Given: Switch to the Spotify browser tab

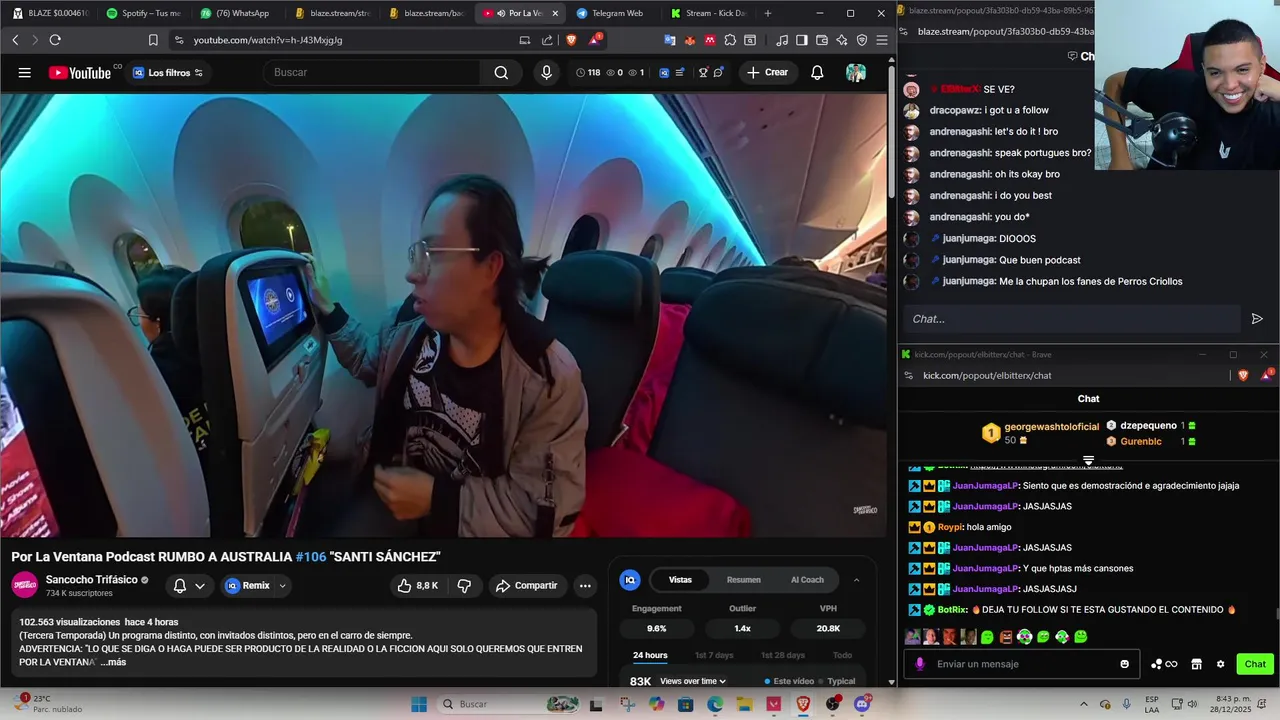Looking at the screenshot, I should 143,13.
